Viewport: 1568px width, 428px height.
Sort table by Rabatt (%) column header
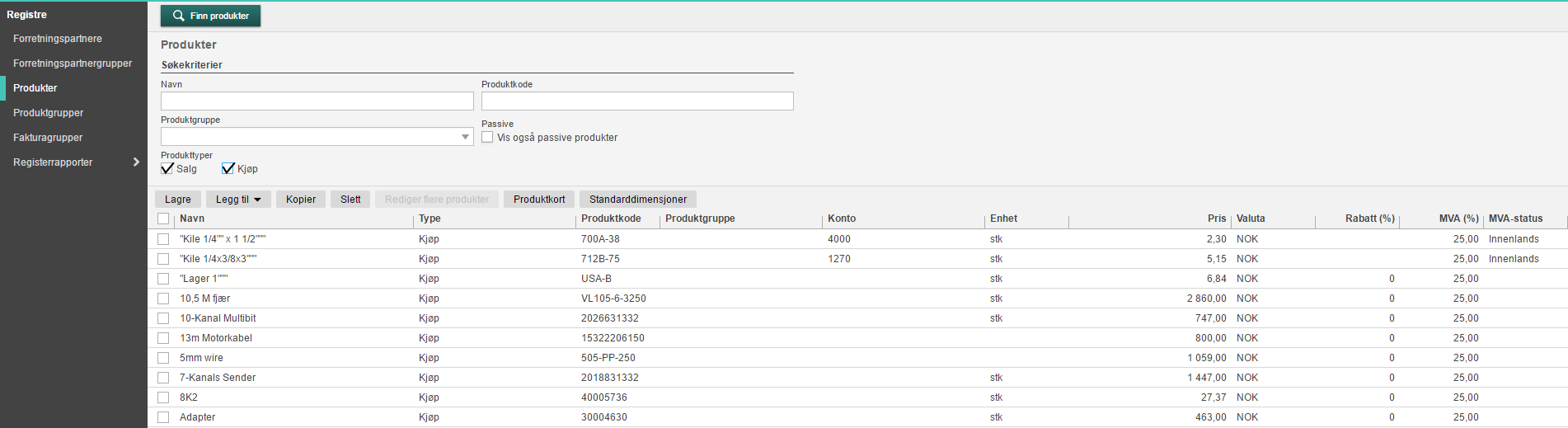[x=1370, y=219]
